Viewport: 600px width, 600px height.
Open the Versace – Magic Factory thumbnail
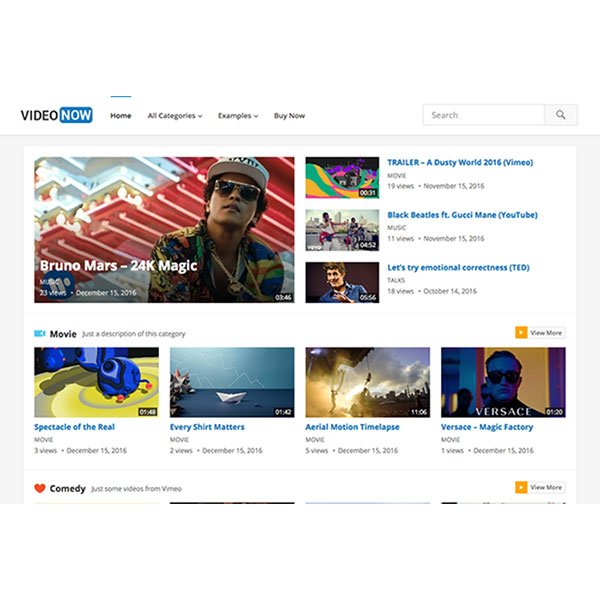[503, 382]
